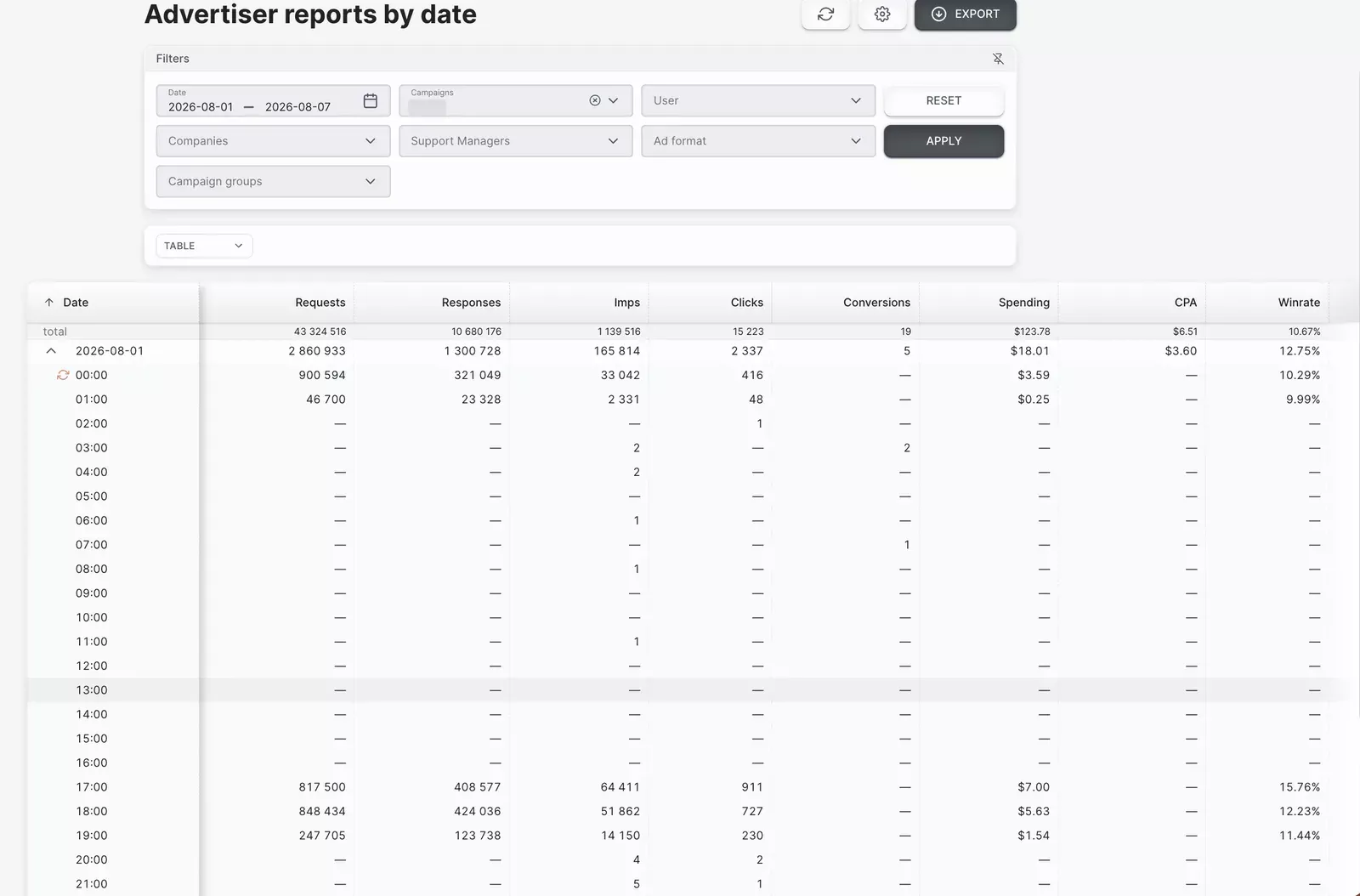Screen dimensions: 1360x896
Task: Click the RESET filters button
Action: tap(943, 100)
